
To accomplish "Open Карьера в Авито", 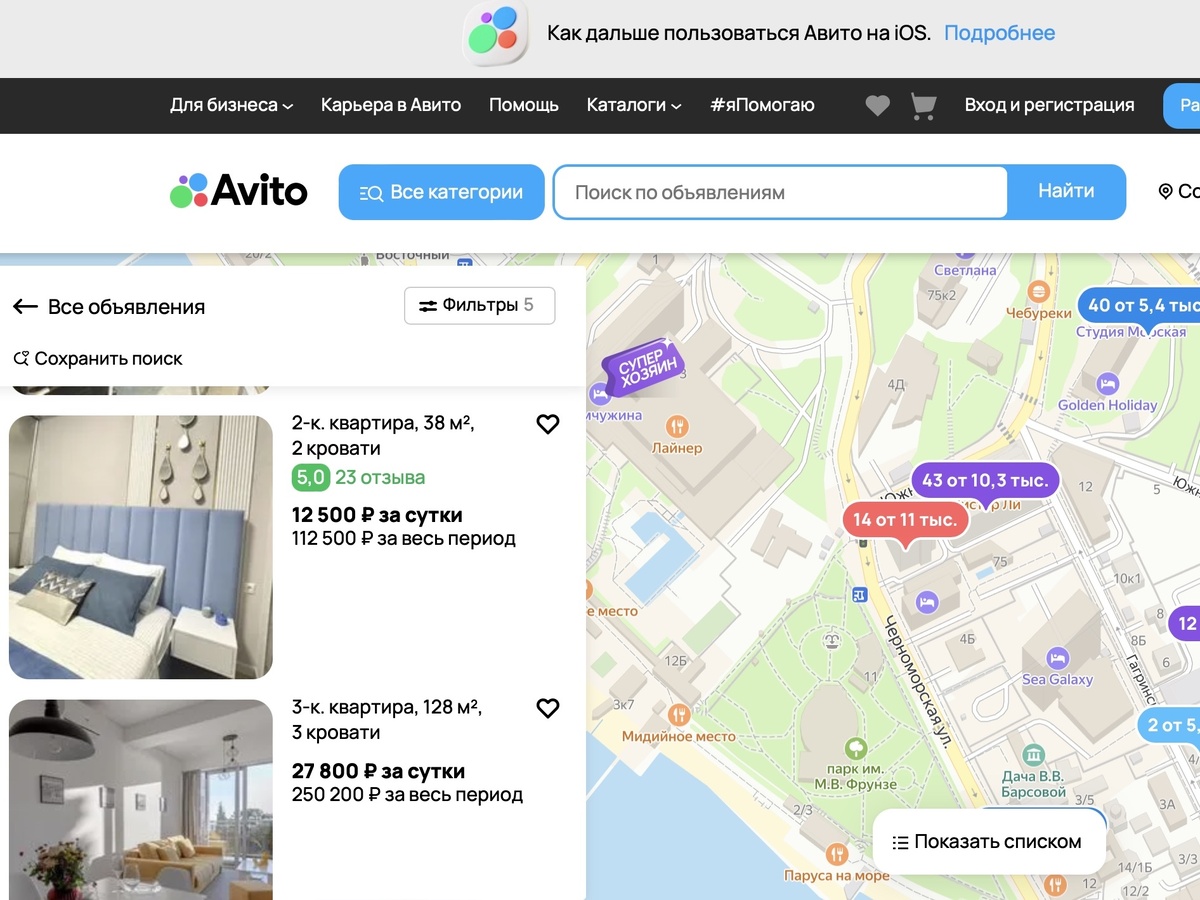I will (x=391, y=105).
